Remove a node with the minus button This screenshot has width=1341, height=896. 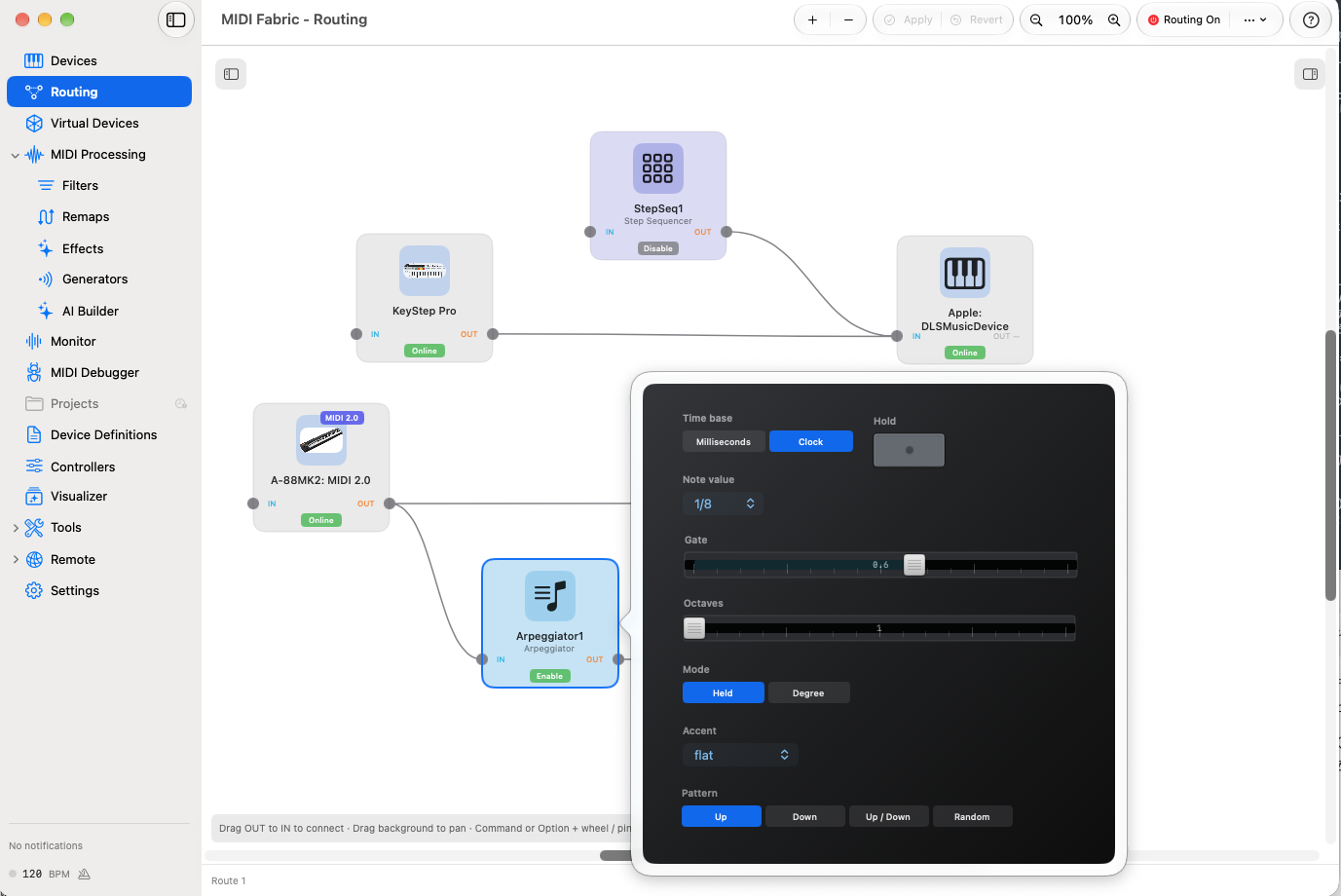[848, 19]
